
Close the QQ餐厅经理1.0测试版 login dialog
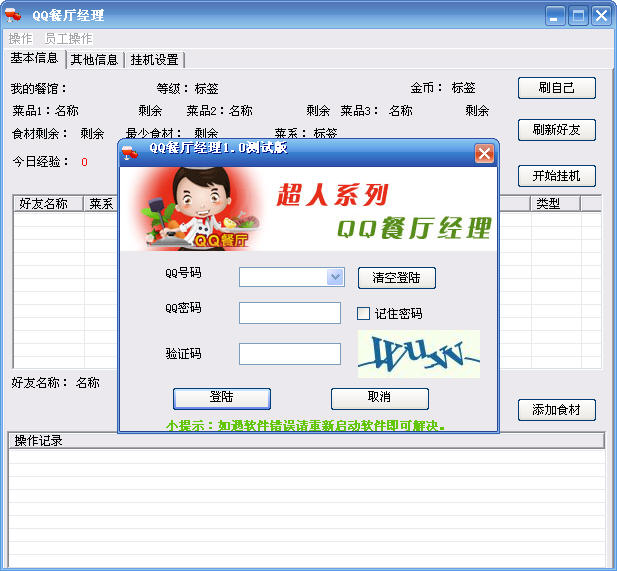click(484, 153)
